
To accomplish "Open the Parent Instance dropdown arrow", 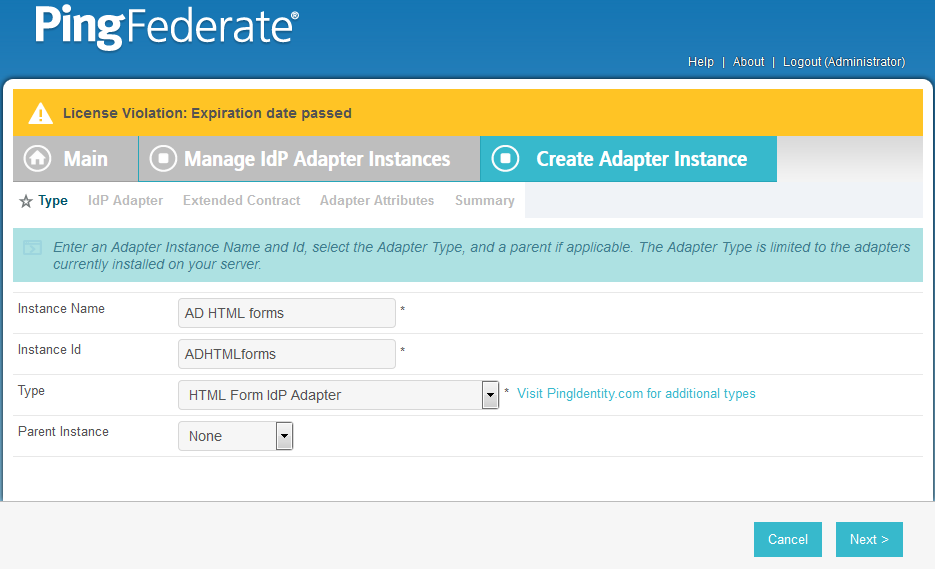I will pos(284,436).
